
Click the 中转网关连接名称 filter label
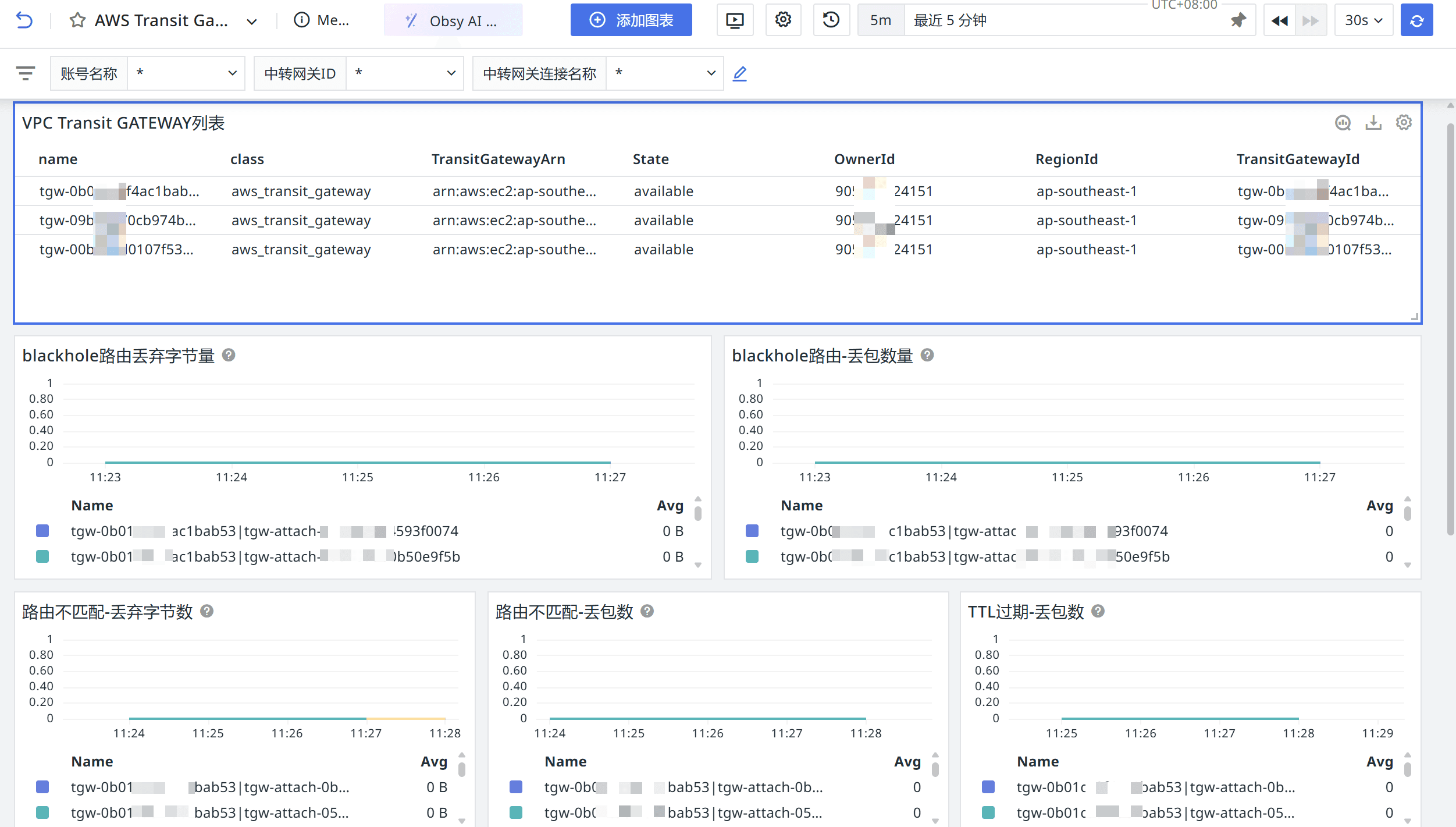[x=540, y=73]
